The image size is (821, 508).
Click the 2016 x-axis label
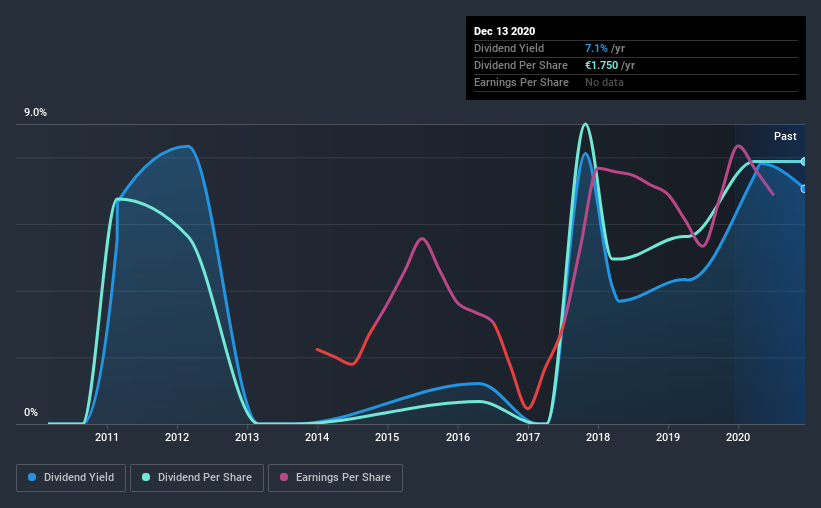(x=458, y=437)
